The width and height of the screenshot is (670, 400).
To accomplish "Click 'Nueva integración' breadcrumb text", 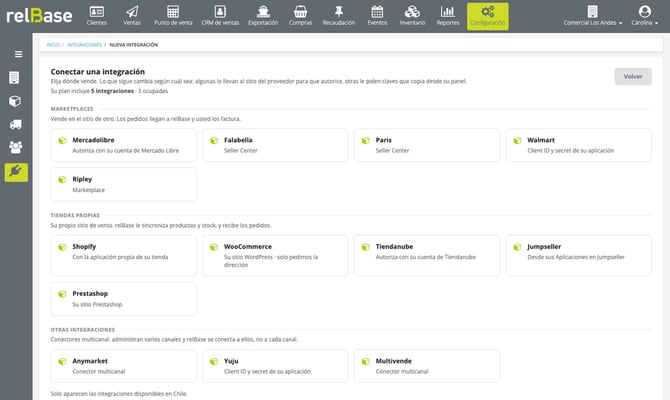I will pyautogui.click(x=134, y=44).
